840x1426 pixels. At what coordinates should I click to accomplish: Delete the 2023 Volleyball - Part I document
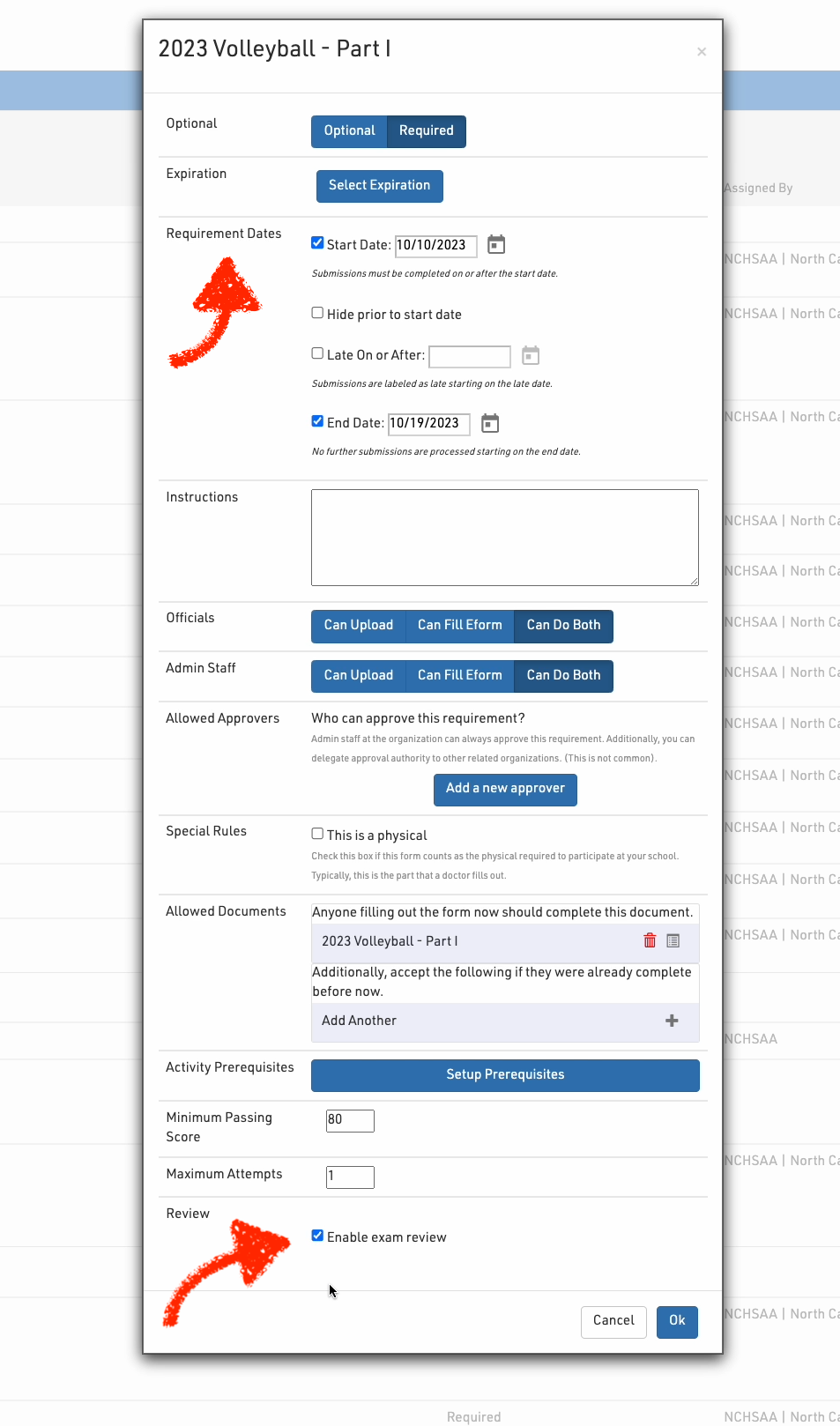click(x=650, y=940)
